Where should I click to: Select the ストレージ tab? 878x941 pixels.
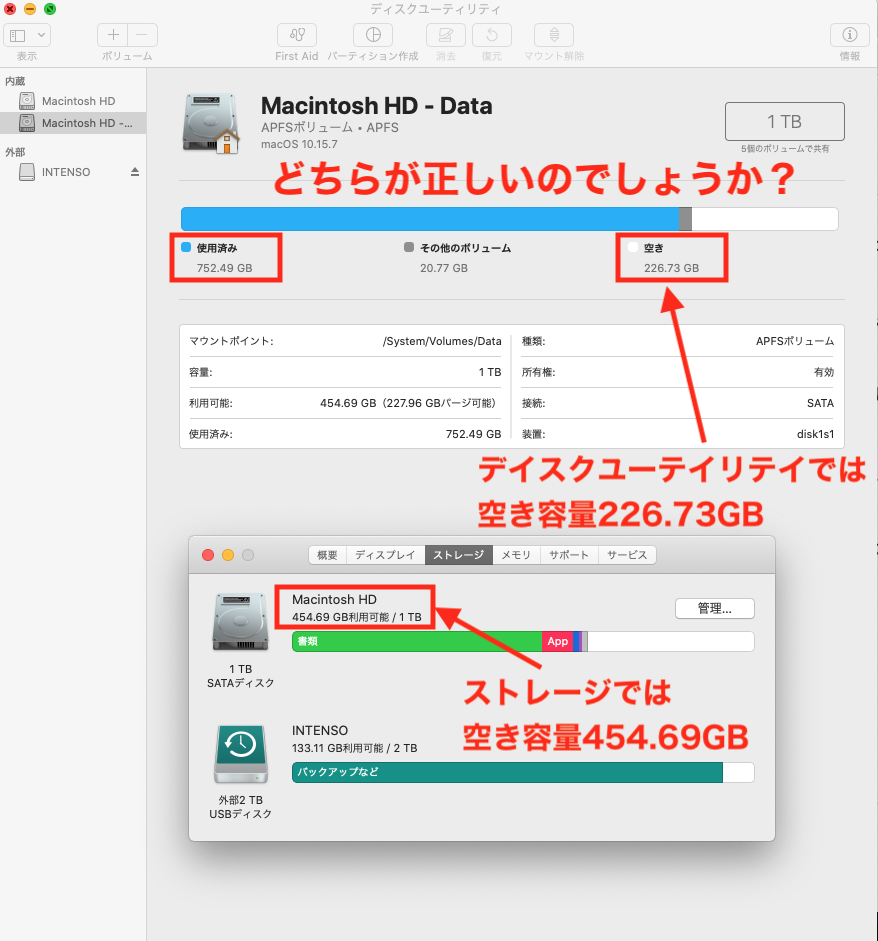coord(459,555)
